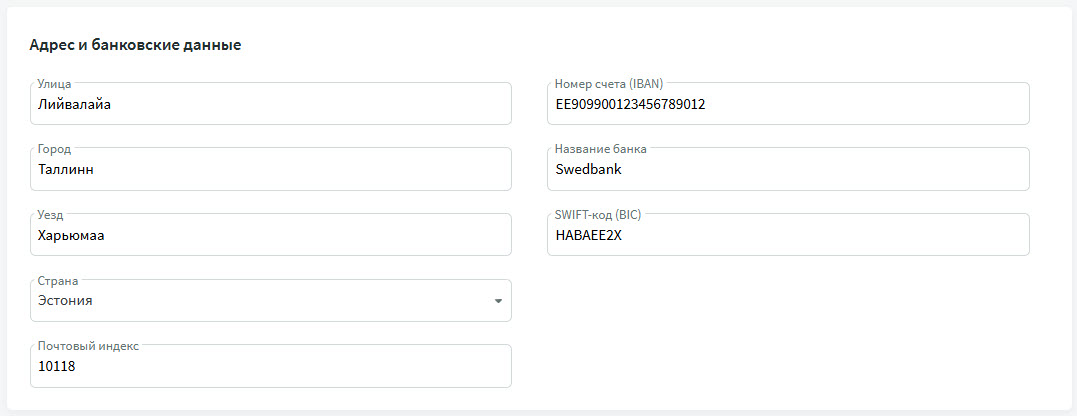The width and height of the screenshot is (1077, 416).
Task: Click the Почтовый индекс field showing 10118
Action: pos(270,367)
